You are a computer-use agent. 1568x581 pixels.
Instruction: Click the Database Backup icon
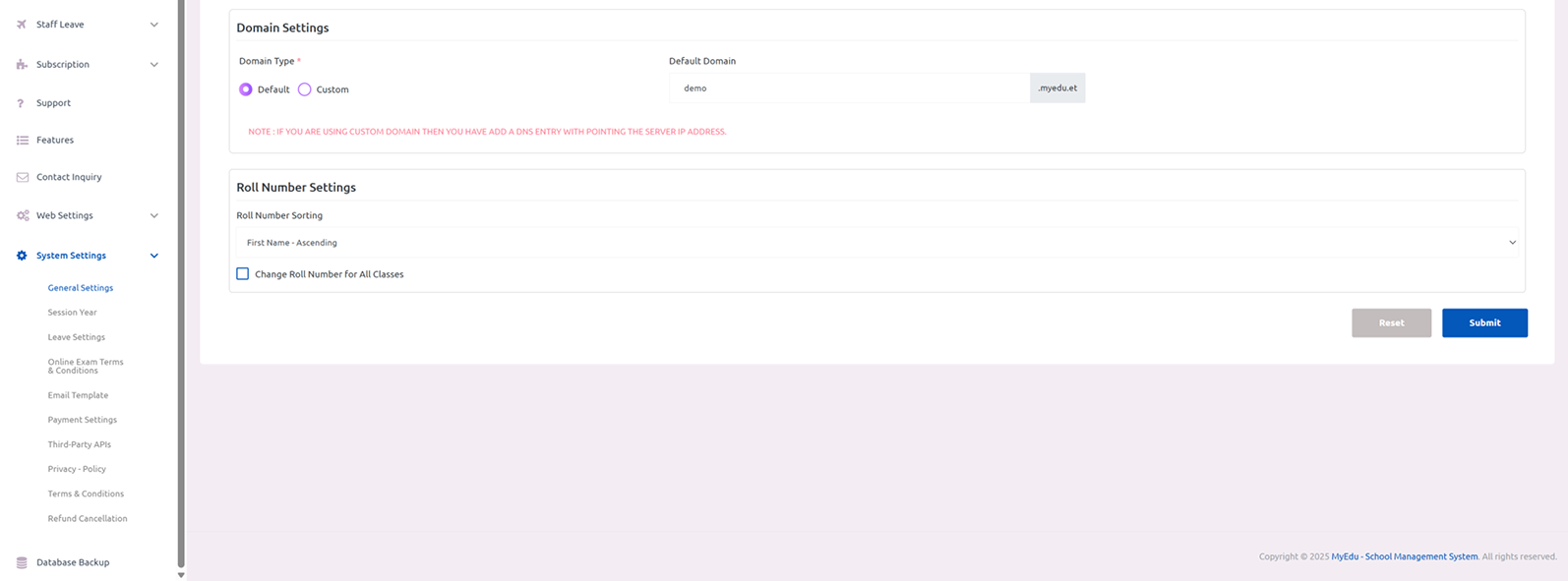point(22,563)
